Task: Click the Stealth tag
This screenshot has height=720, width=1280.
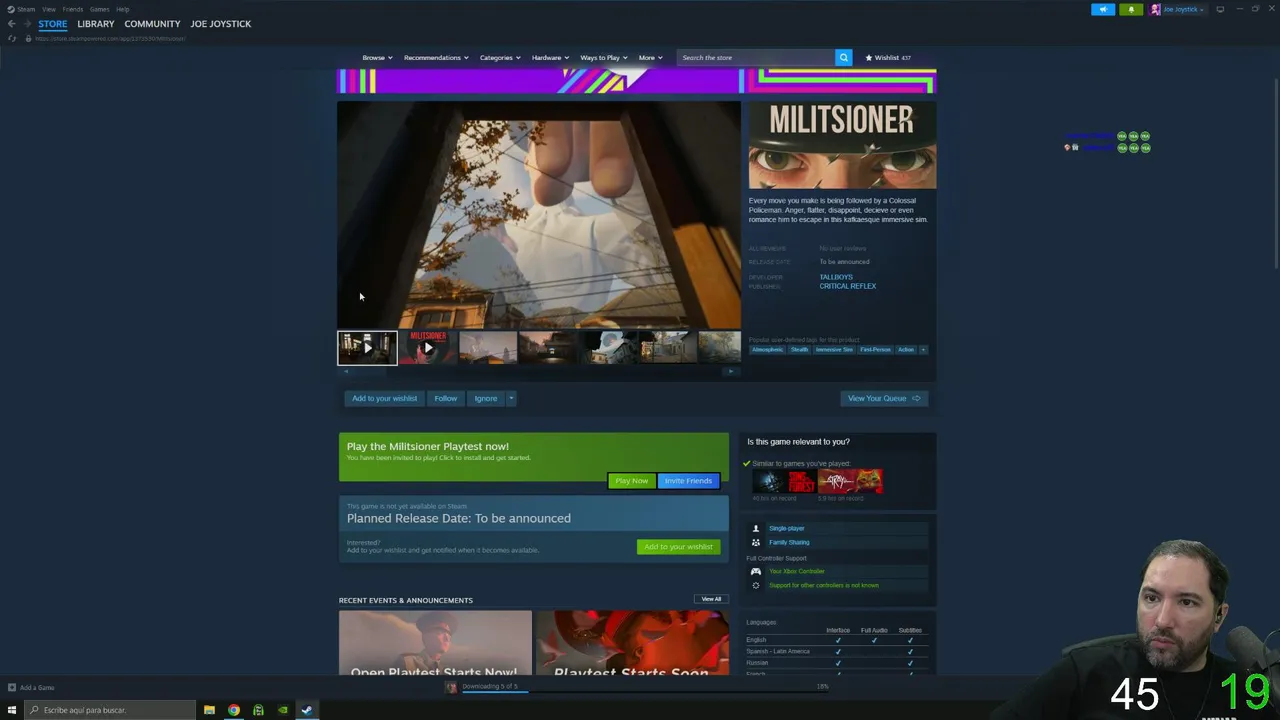Action: pos(799,350)
